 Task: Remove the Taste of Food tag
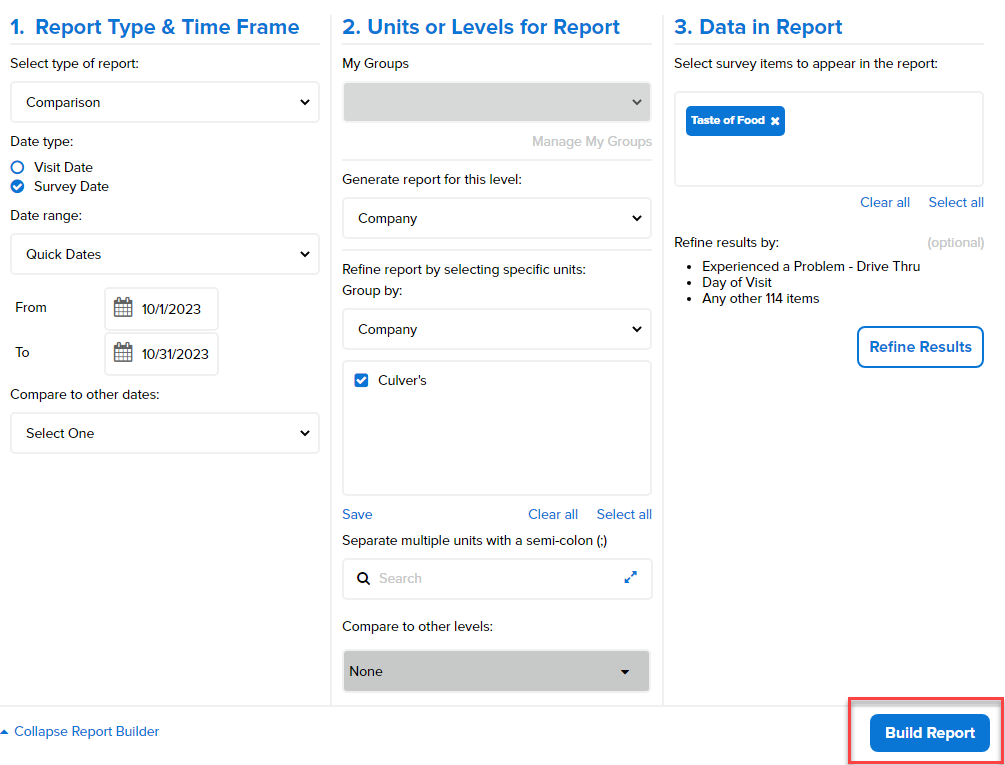775,121
